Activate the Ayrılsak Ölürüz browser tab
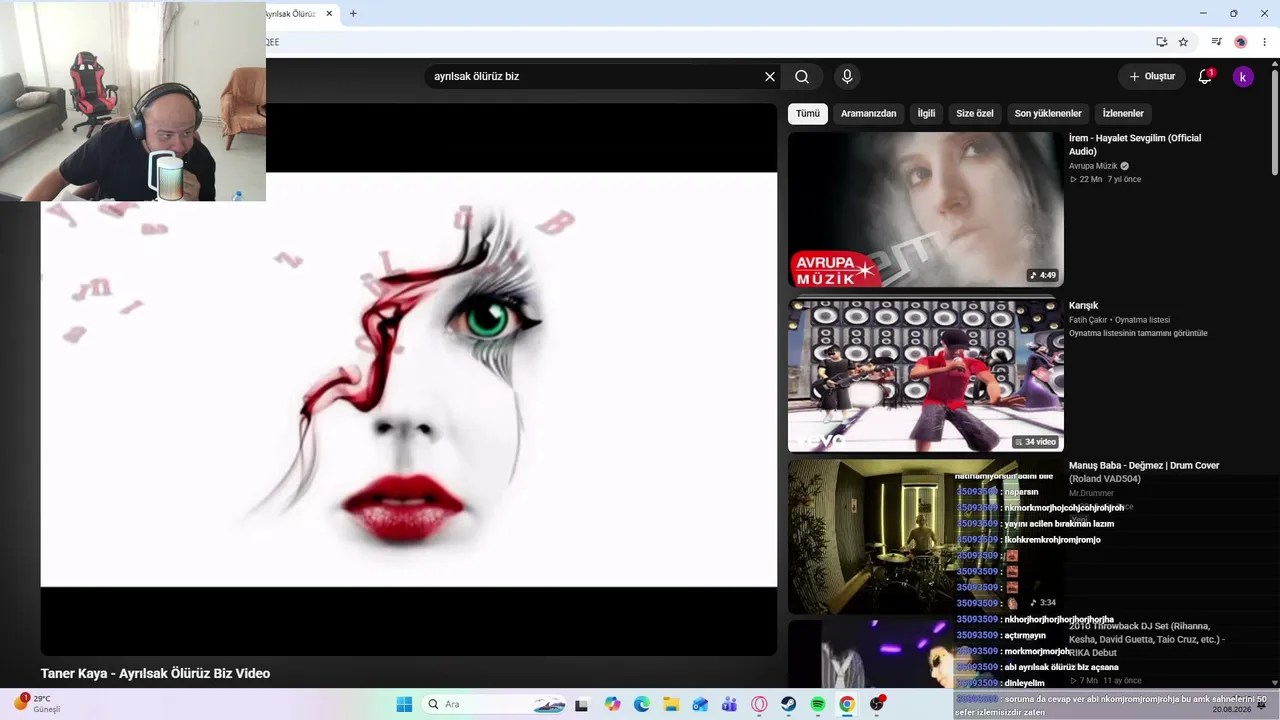 click(x=291, y=14)
